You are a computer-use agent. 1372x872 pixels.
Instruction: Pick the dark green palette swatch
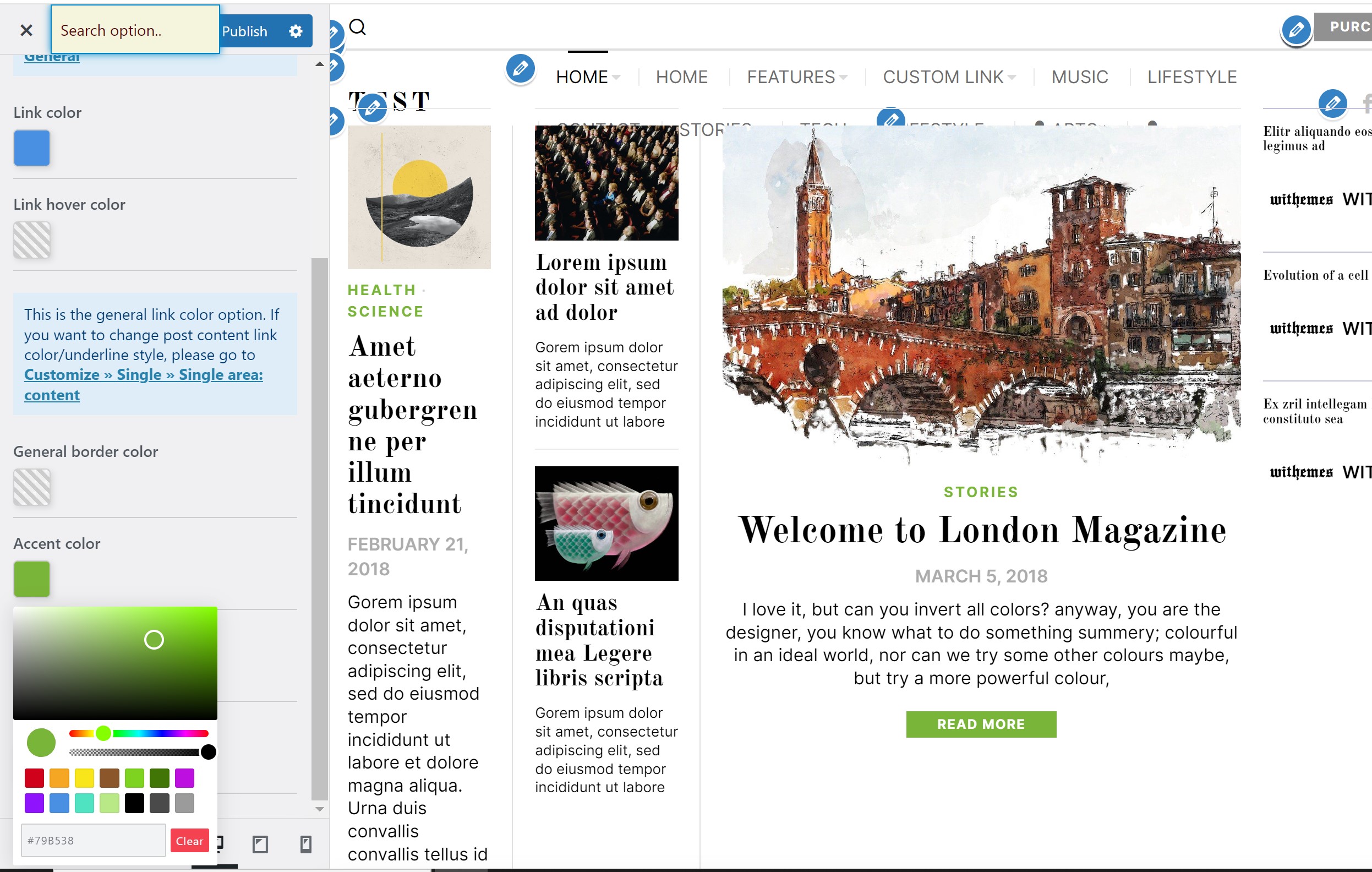[x=160, y=778]
